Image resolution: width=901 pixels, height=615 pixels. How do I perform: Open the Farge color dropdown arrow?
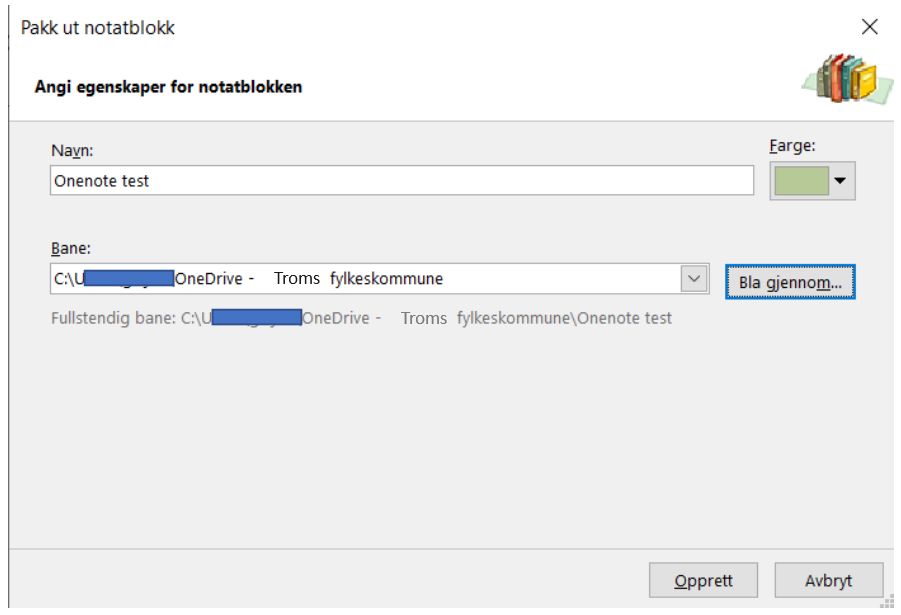pos(840,180)
